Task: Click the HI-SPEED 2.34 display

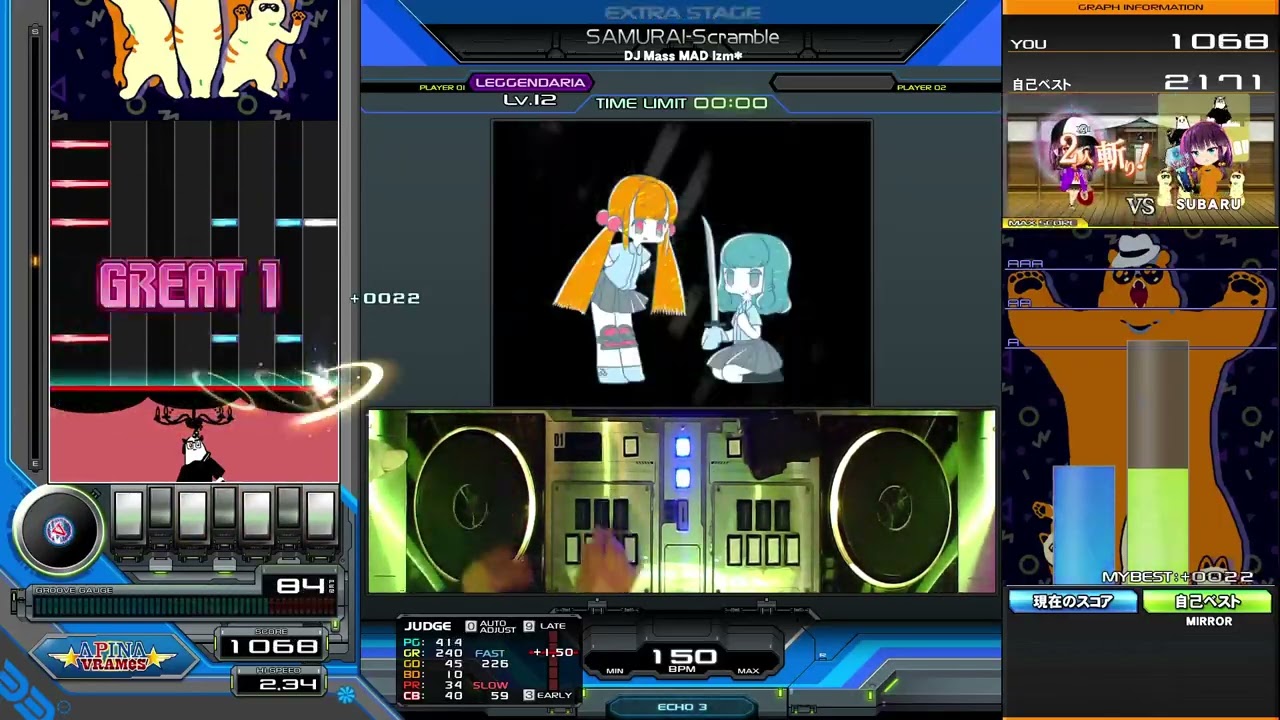Action: [278, 683]
